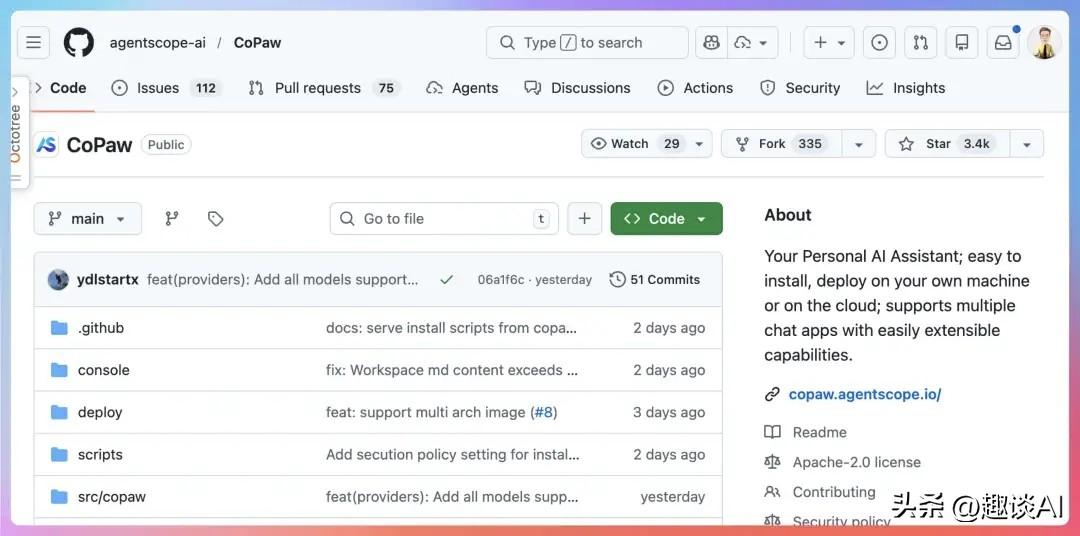Image resolution: width=1080 pixels, height=536 pixels.
Task: Open the Star lists dropdown arrow
Action: 1027,144
